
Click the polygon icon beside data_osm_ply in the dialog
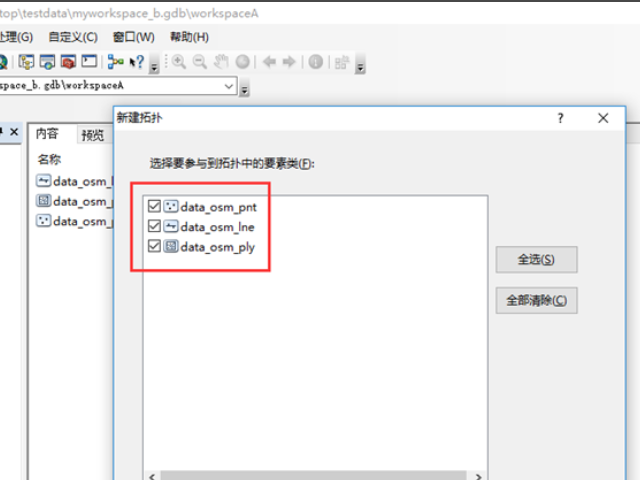(x=171, y=246)
